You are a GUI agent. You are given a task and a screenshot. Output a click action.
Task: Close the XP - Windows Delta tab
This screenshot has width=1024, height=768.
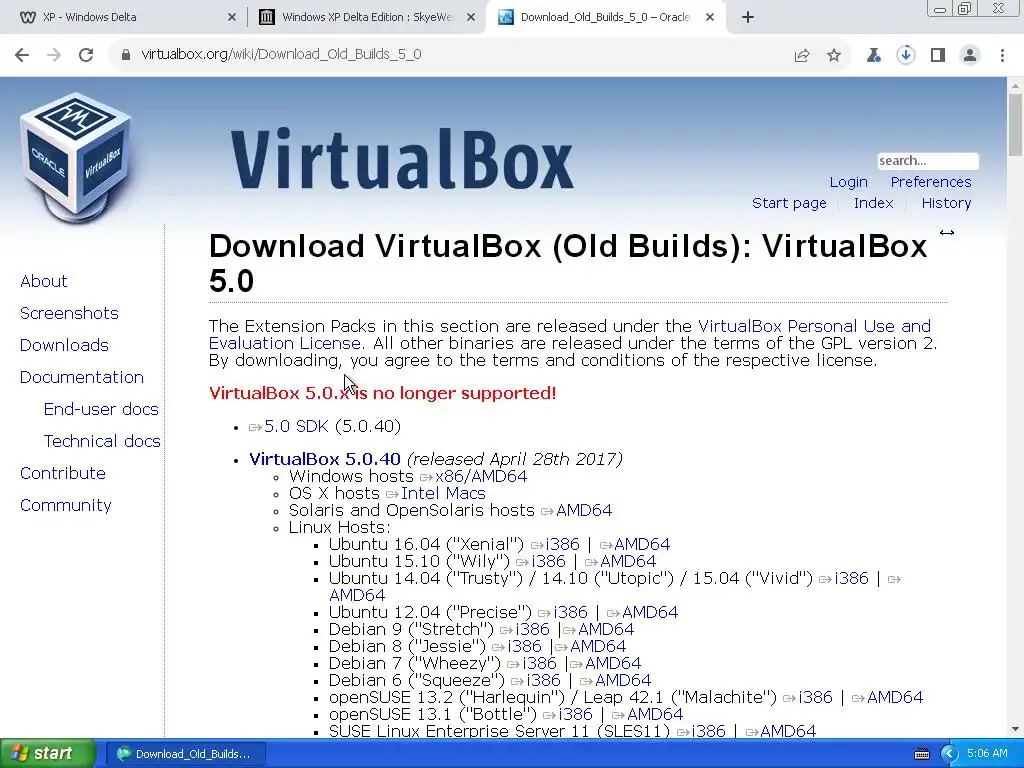(x=231, y=18)
